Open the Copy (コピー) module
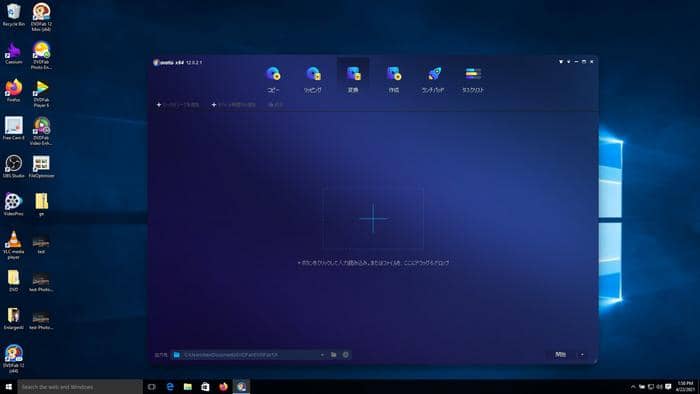700x394 pixels. (273, 79)
